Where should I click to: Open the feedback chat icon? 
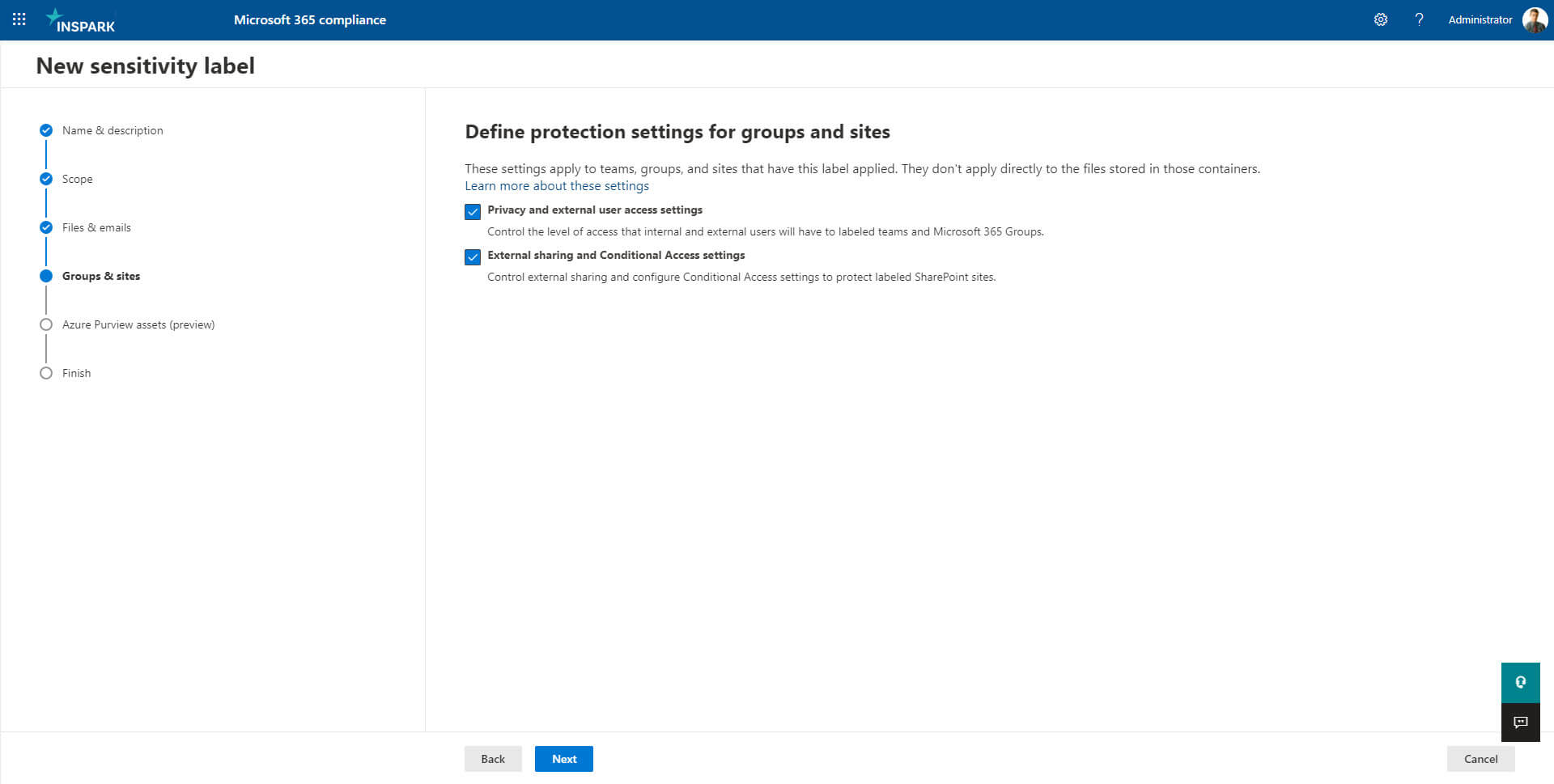(x=1520, y=722)
